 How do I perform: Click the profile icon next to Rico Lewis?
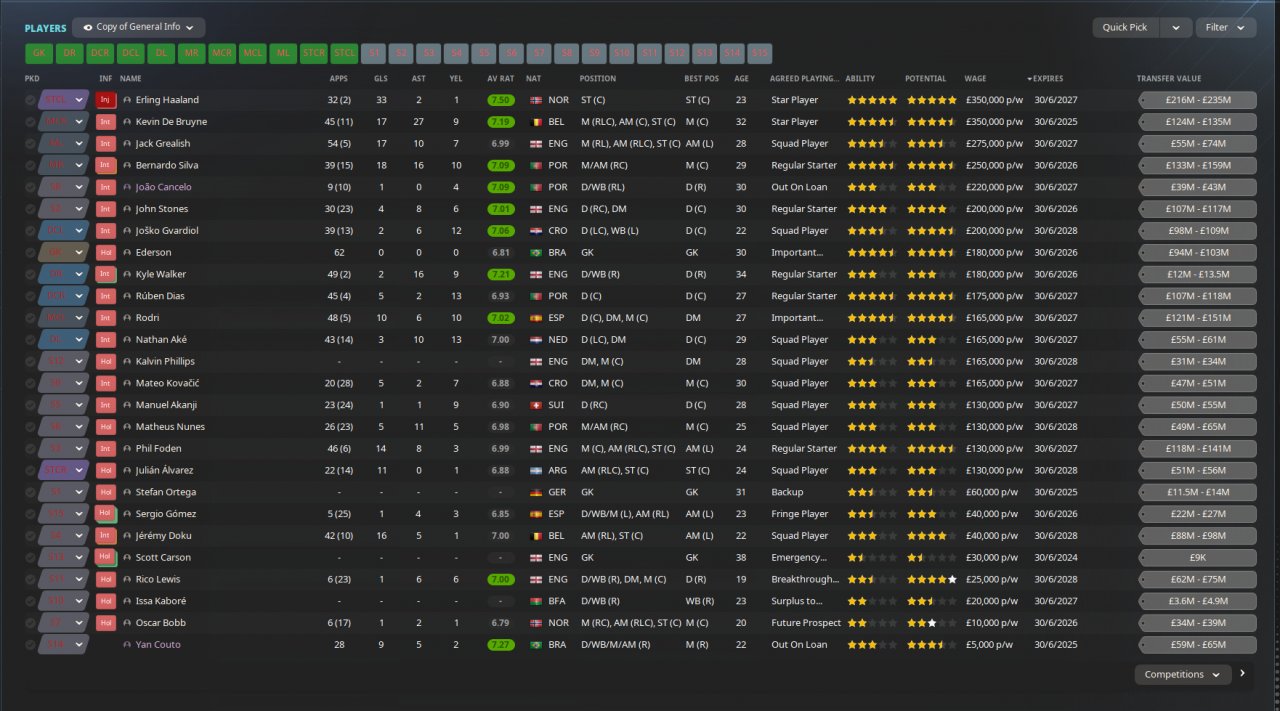pyautogui.click(x=127, y=580)
